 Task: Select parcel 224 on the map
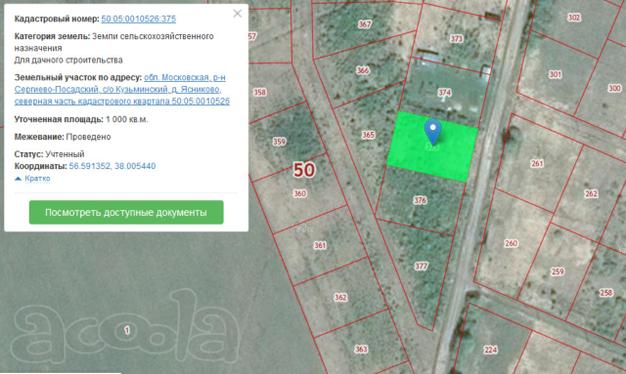[x=490, y=350]
